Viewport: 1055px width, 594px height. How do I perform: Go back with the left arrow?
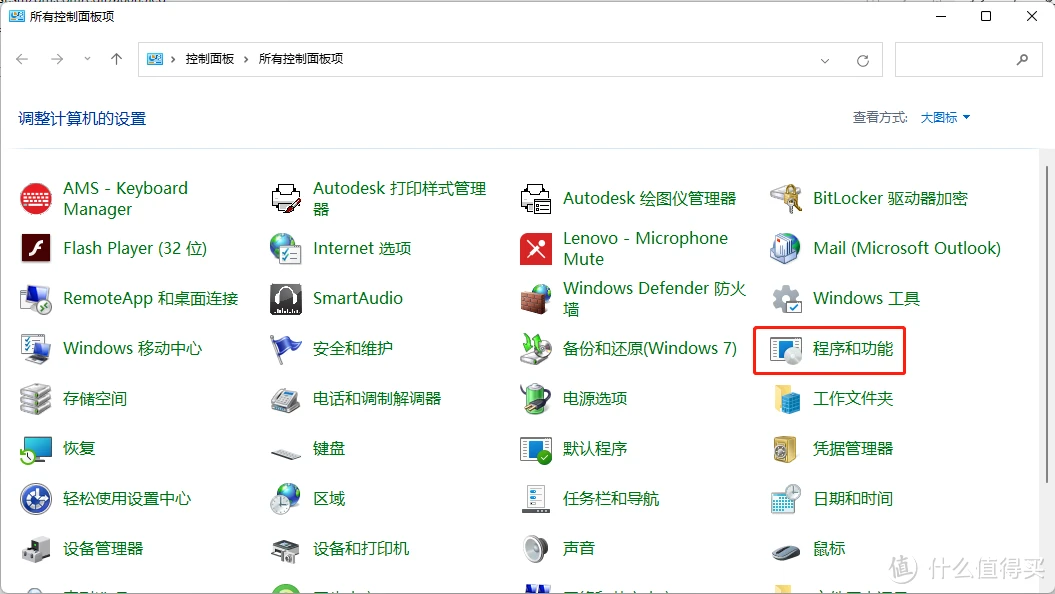coord(22,59)
